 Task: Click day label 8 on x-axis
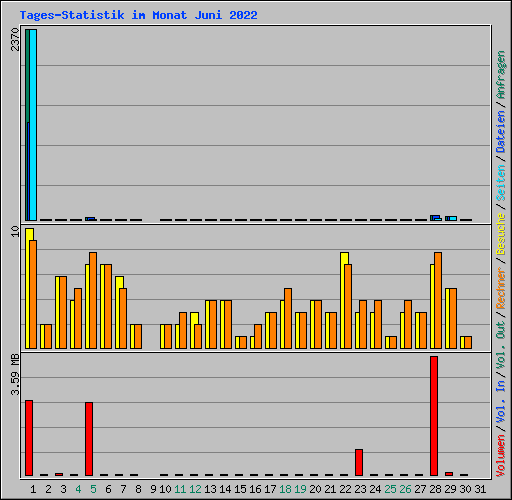click(x=138, y=489)
